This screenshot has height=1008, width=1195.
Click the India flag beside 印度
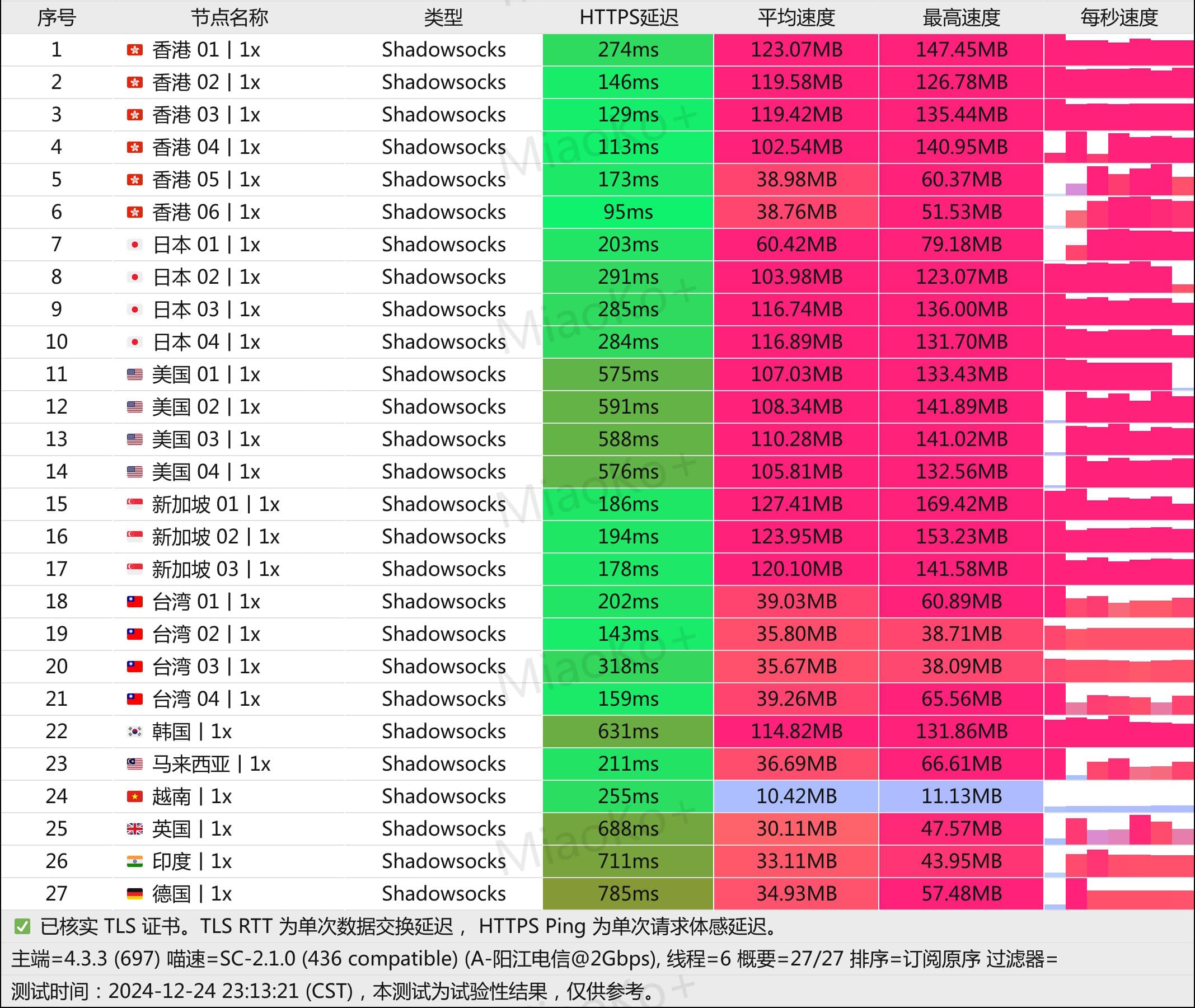coord(134,861)
